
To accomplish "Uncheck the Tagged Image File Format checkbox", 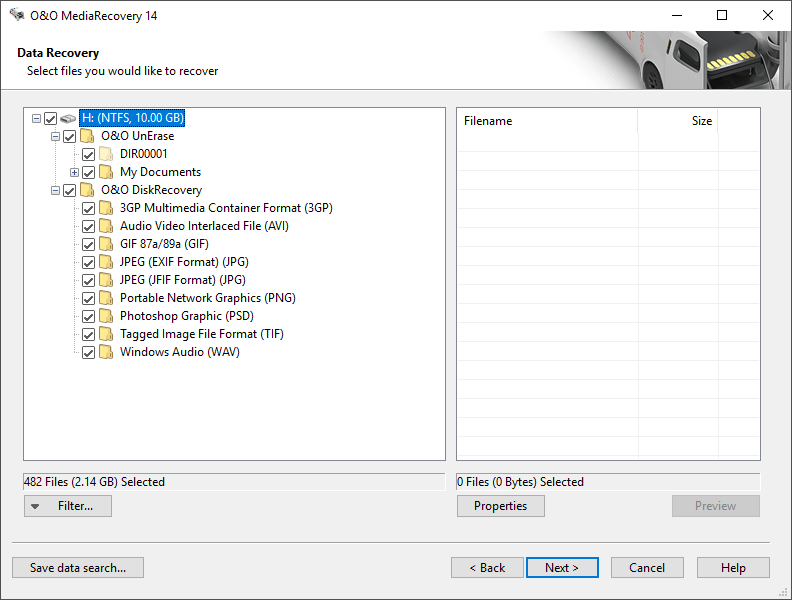I will [88, 335].
